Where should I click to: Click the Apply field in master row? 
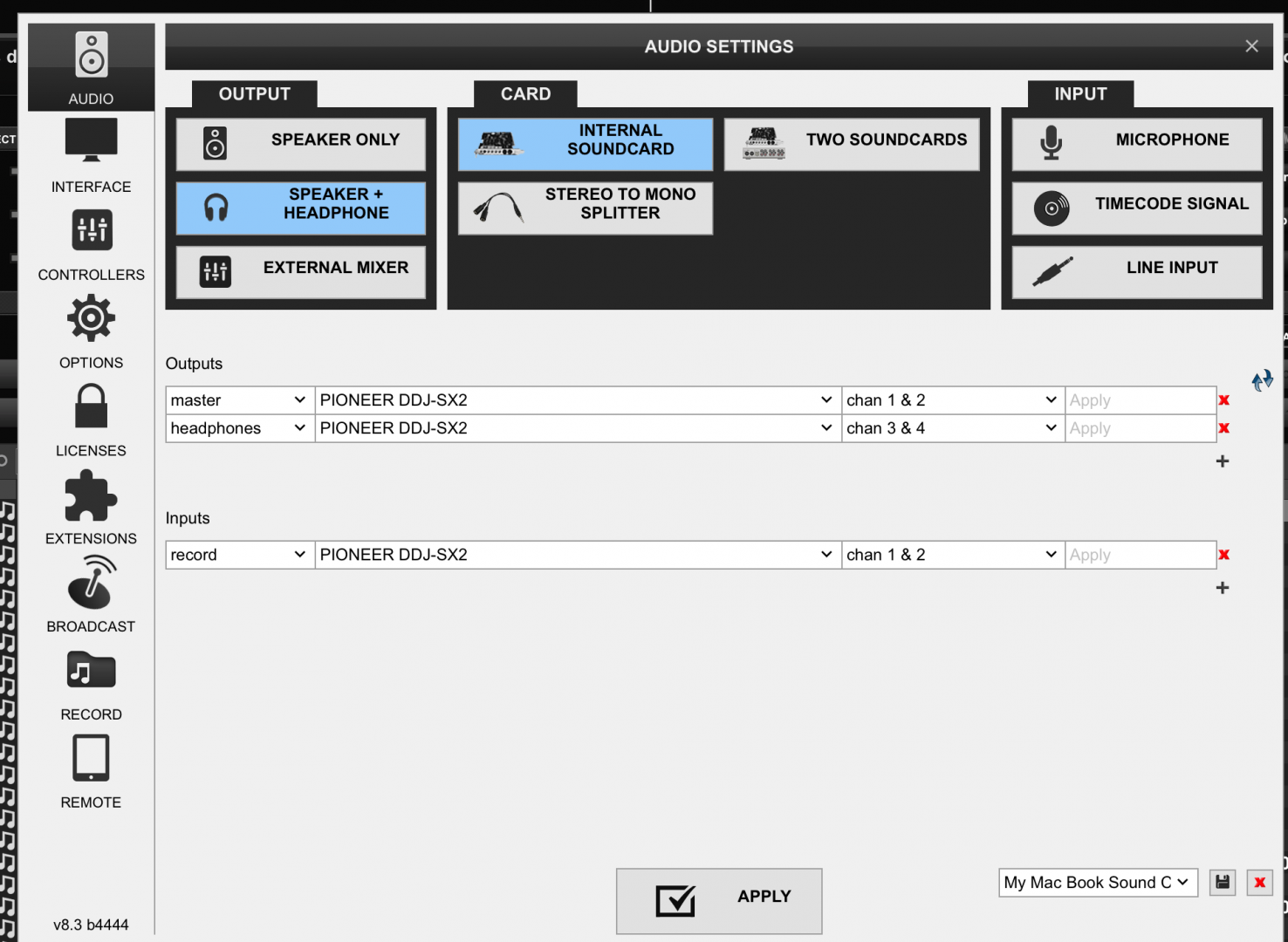point(1141,400)
